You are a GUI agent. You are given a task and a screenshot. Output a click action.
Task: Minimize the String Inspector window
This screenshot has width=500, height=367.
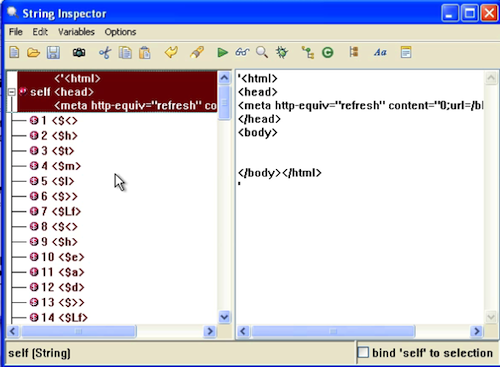coord(450,14)
